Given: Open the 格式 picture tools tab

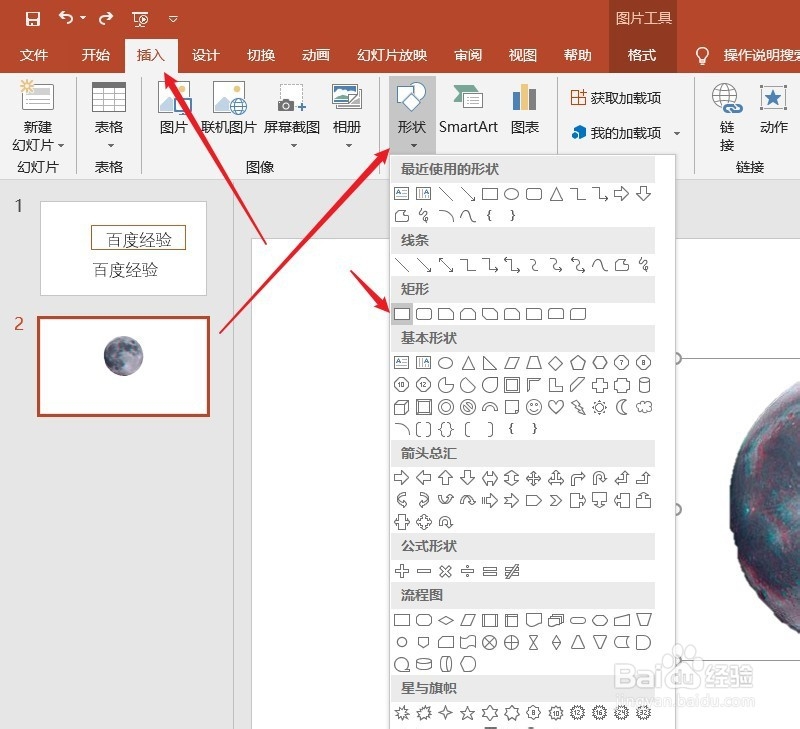Looking at the screenshot, I should click(x=642, y=55).
